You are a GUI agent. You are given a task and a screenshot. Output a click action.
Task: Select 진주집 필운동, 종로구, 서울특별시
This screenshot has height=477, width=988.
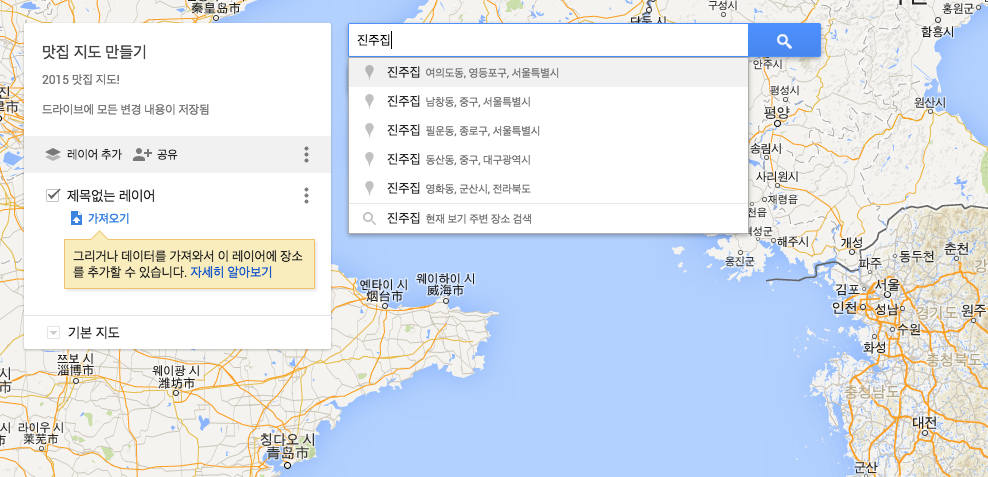tap(548, 130)
